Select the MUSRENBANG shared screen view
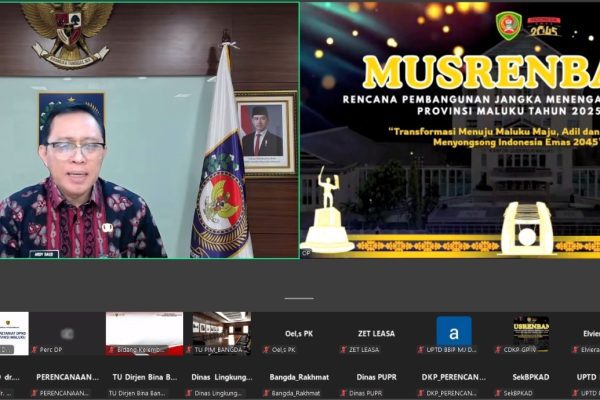The height and width of the screenshot is (400, 600). (x=450, y=130)
